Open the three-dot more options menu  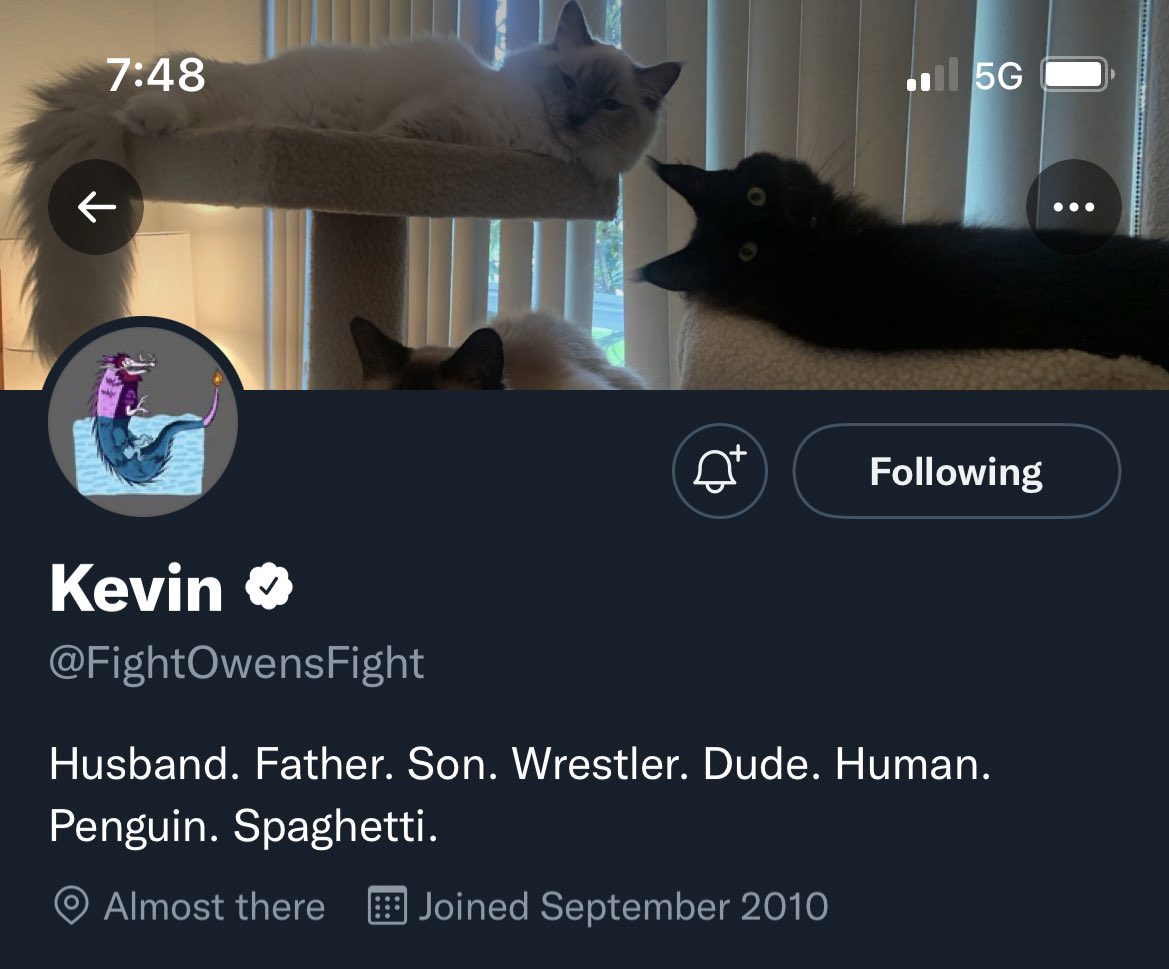click(x=1073, y=207)
